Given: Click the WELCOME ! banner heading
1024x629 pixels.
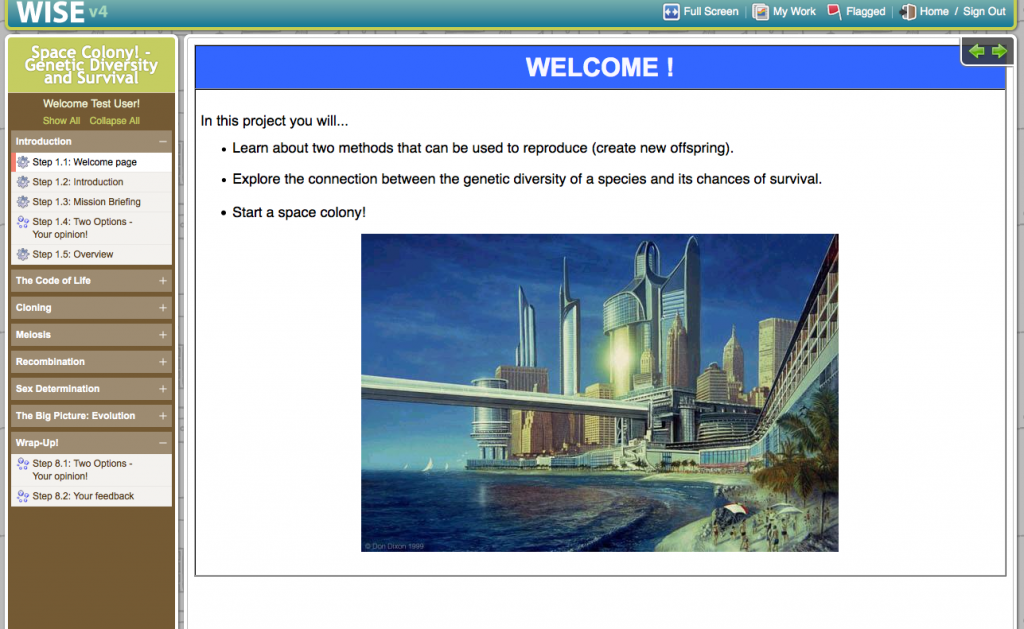Looking at the screenshot, I should (600, 67).
